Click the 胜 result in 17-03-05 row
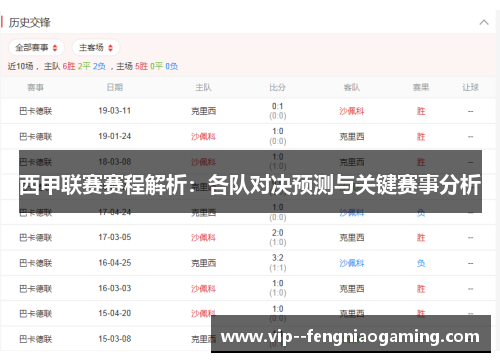Screen dimensions: 500x362 (x=421, y=238)
